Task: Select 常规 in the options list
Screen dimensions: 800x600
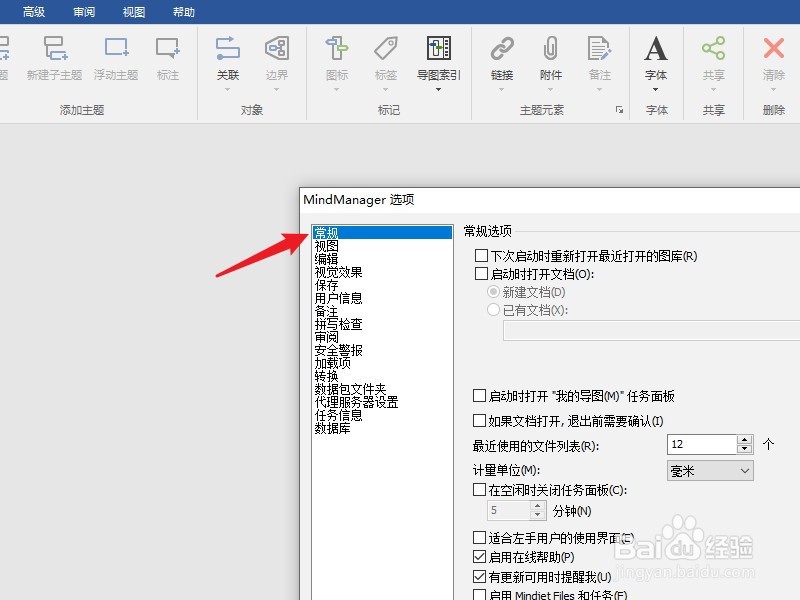Action: [x=382, y=233]
